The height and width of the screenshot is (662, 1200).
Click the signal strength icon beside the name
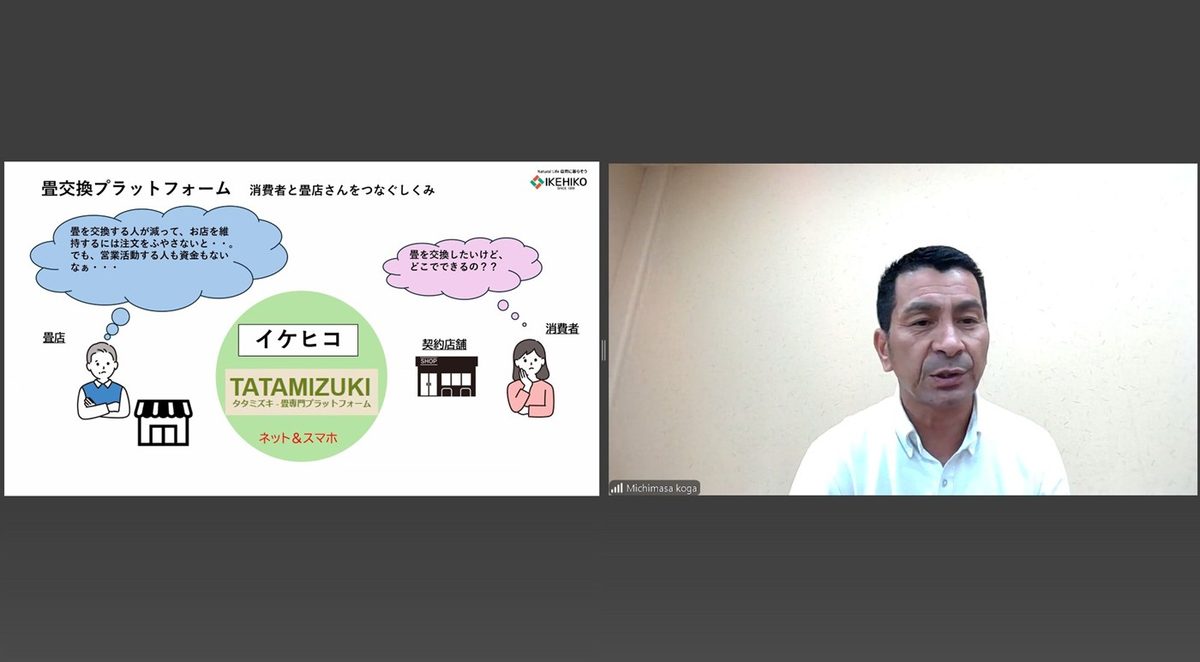coord(616,488)
